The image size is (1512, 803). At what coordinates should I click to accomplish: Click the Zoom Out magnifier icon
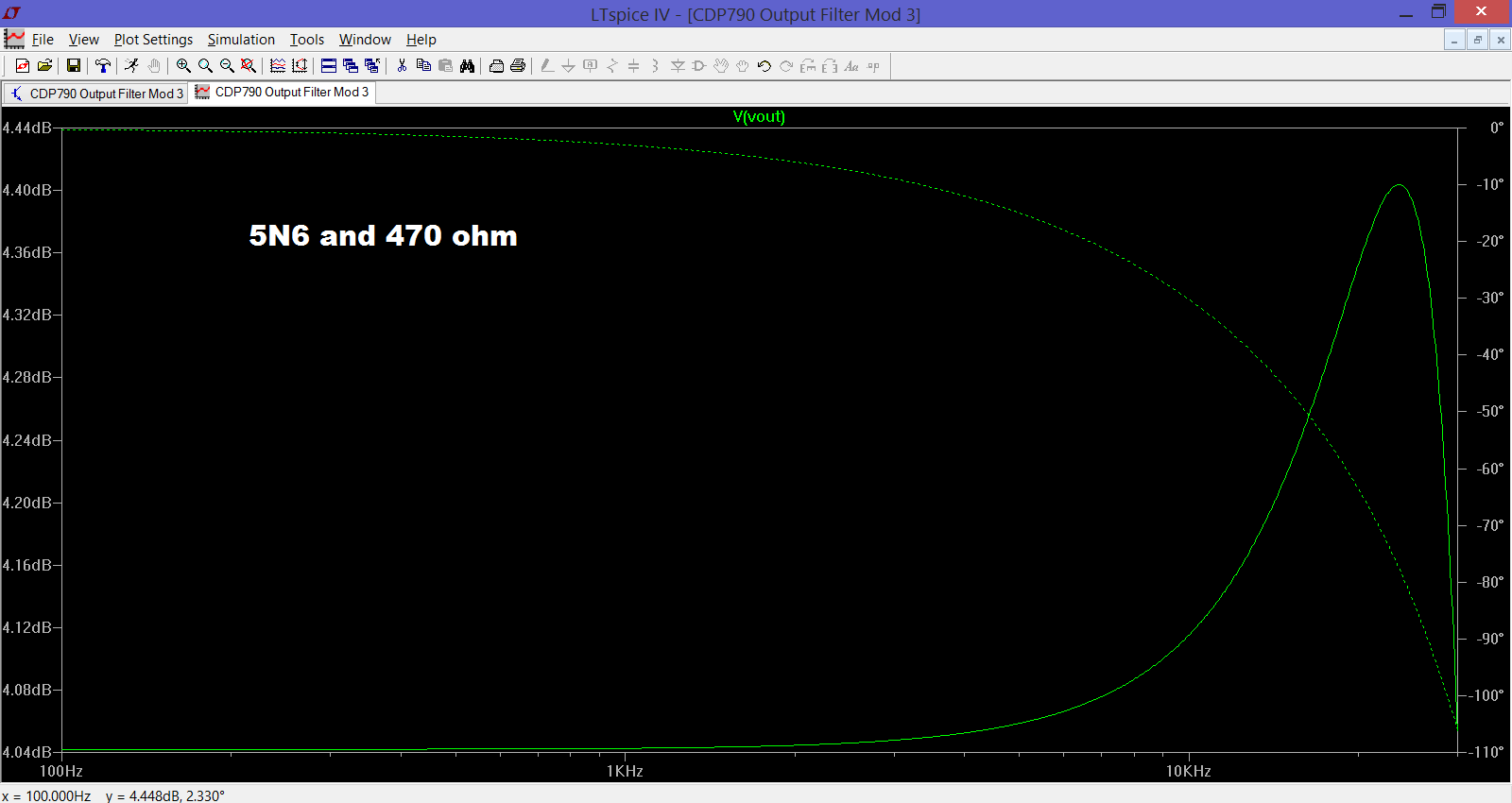pos(227,65)
